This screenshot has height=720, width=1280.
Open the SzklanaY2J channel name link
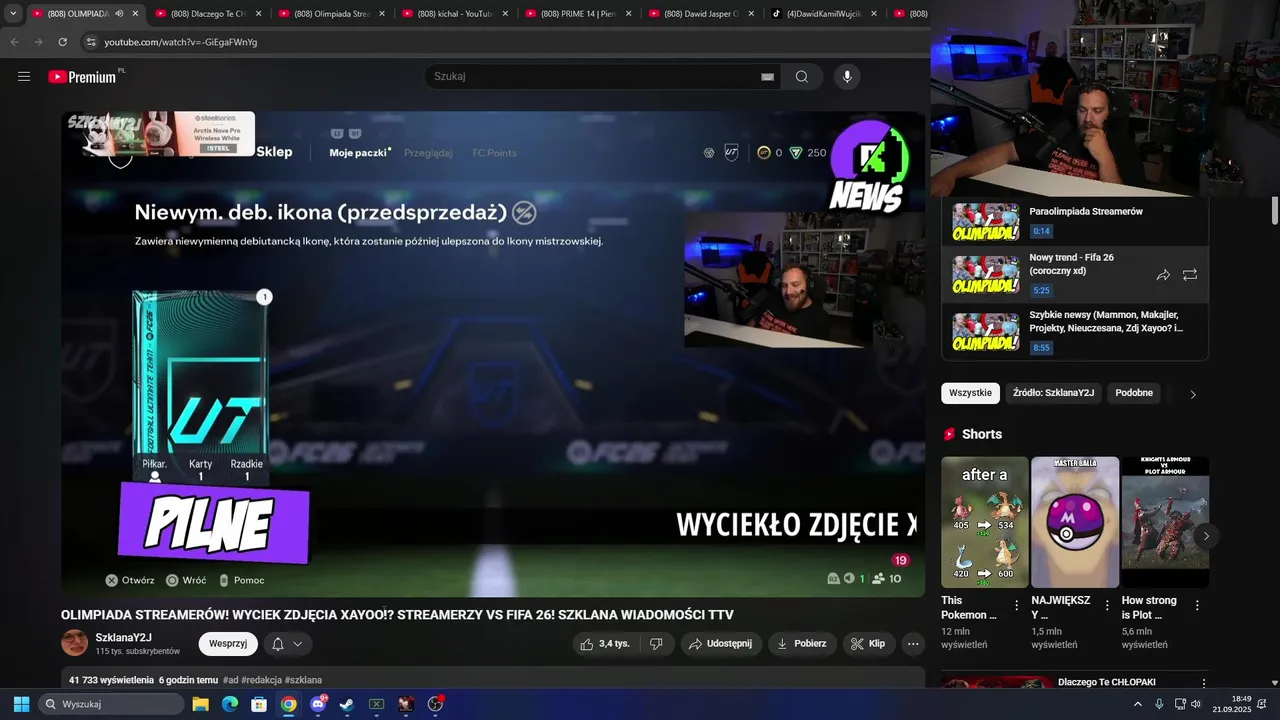[123, 637]
